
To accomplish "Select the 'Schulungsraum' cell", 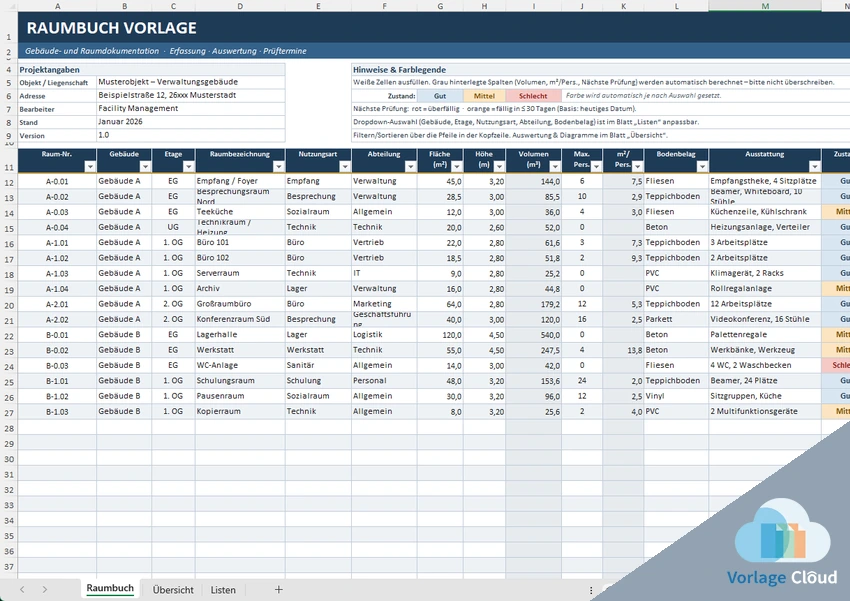I will point(240,381).
